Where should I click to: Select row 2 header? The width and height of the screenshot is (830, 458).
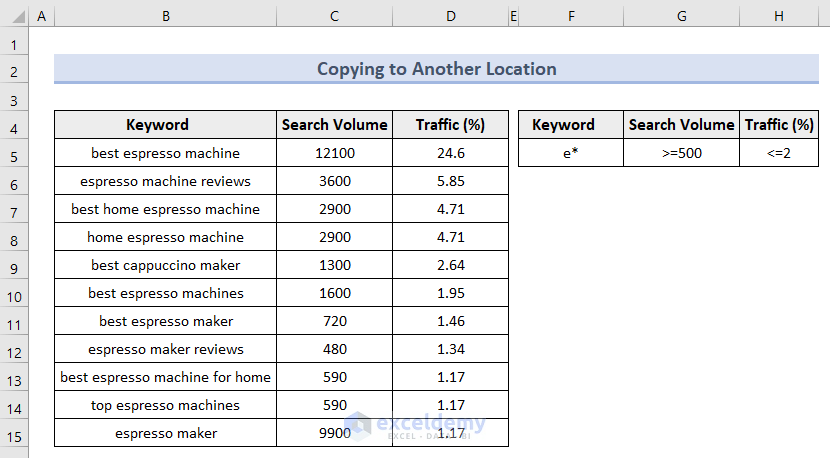coord(14,71)
